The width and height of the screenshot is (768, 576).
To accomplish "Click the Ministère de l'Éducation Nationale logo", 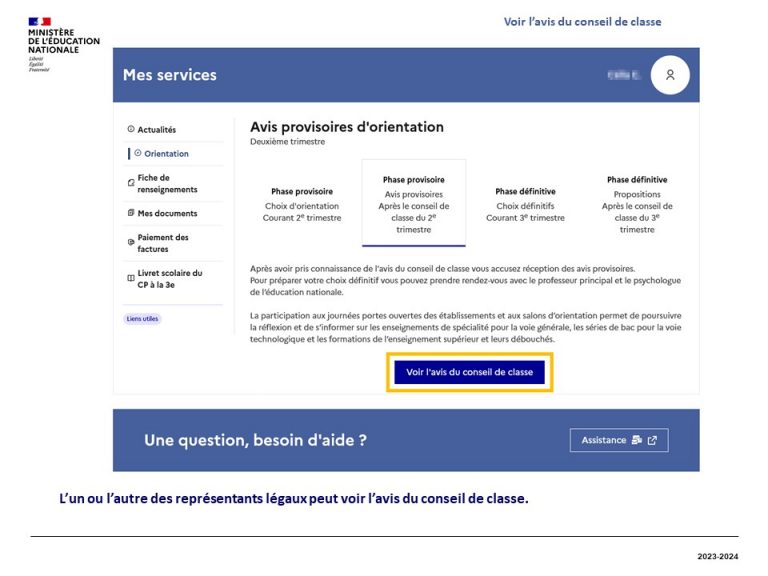I will 63,43.
